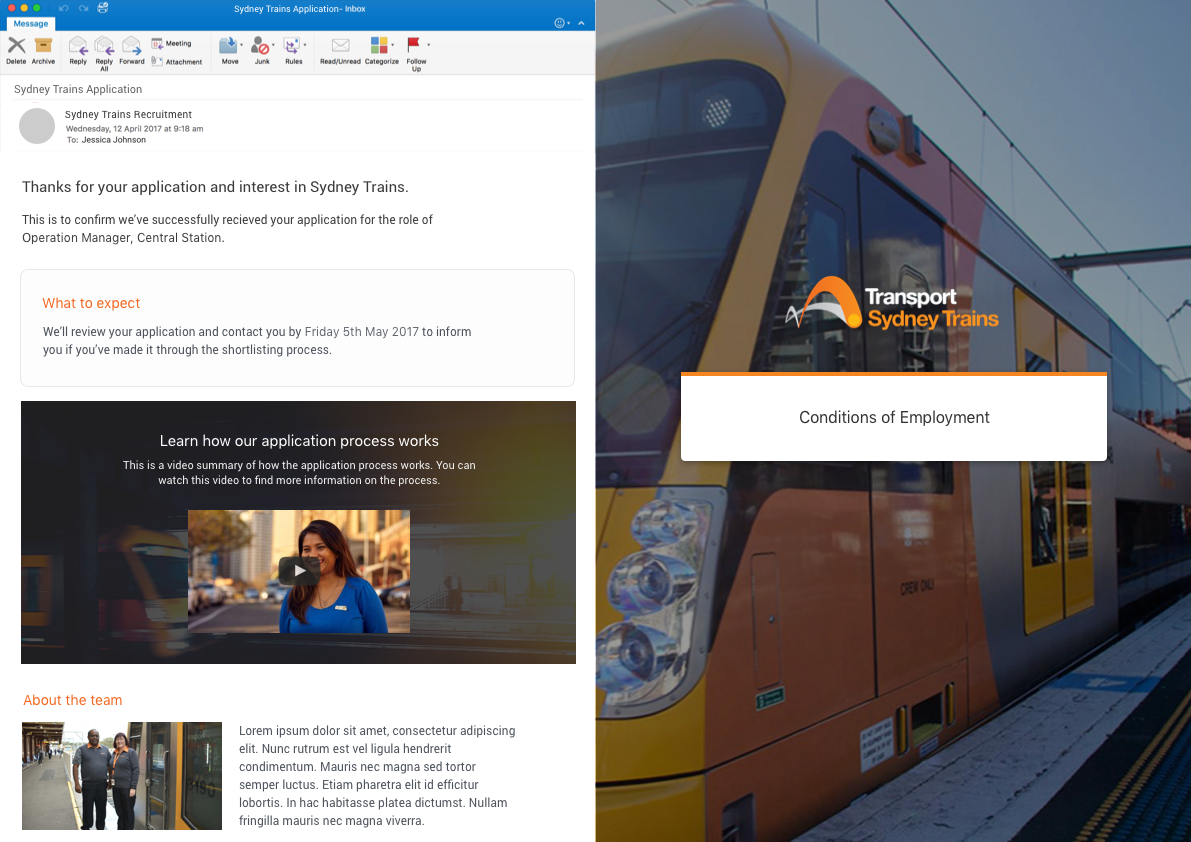This screenshot has height=842, width=1191.
Task: Click the About the team heading
Action: [x=73, y=700]
